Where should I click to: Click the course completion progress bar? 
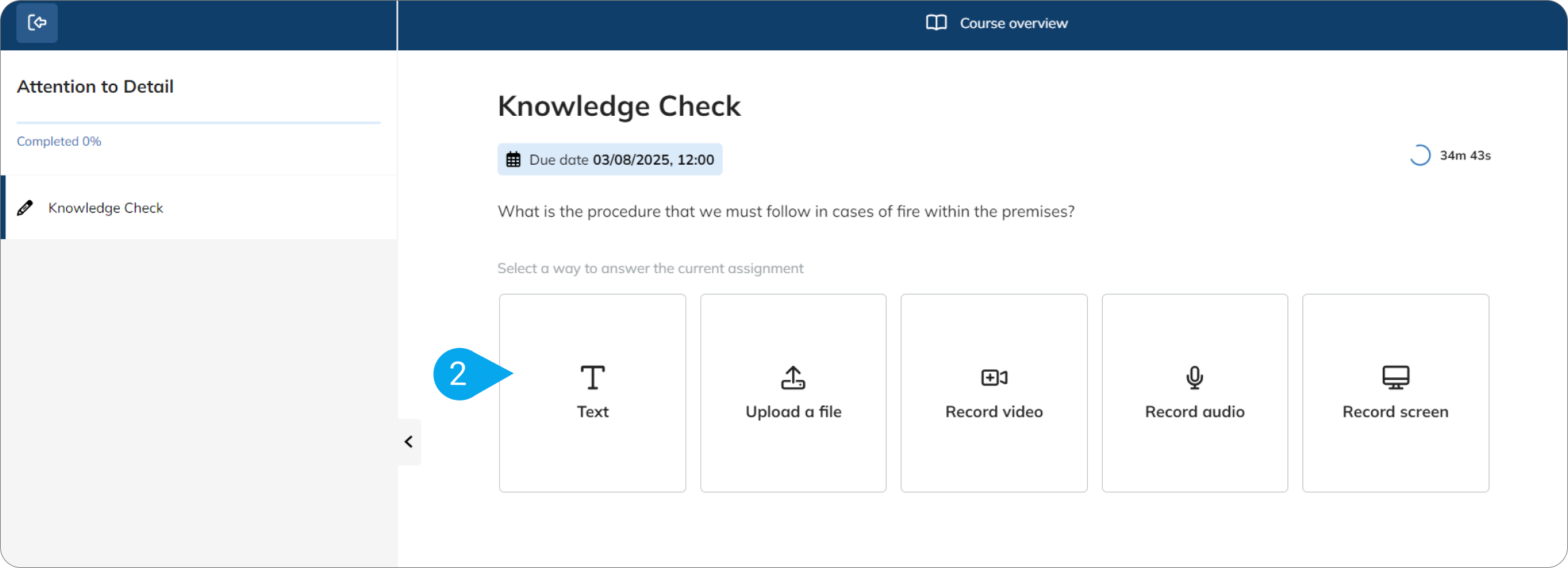(198, 123)
